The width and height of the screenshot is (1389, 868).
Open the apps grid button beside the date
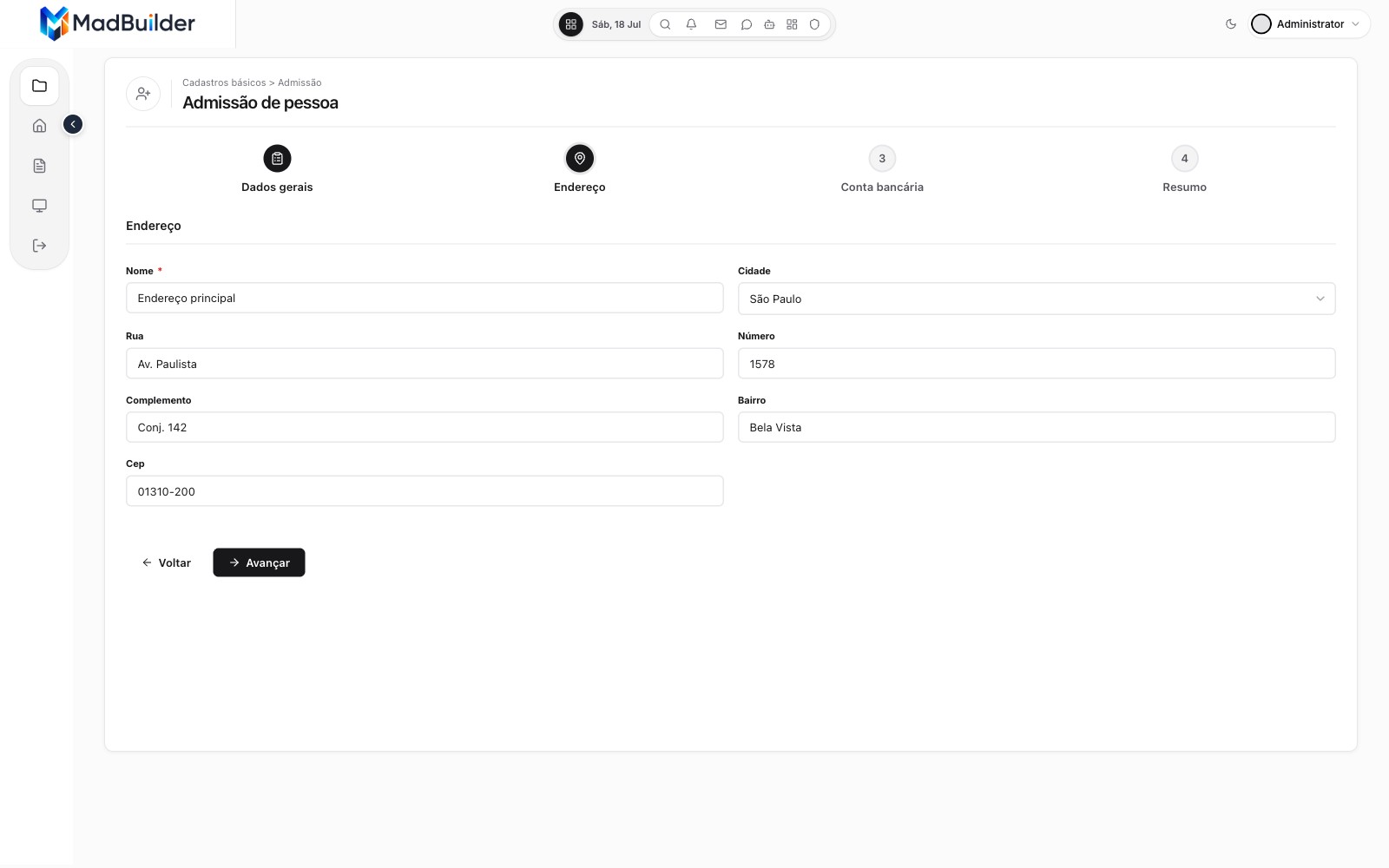pos(570,24)
